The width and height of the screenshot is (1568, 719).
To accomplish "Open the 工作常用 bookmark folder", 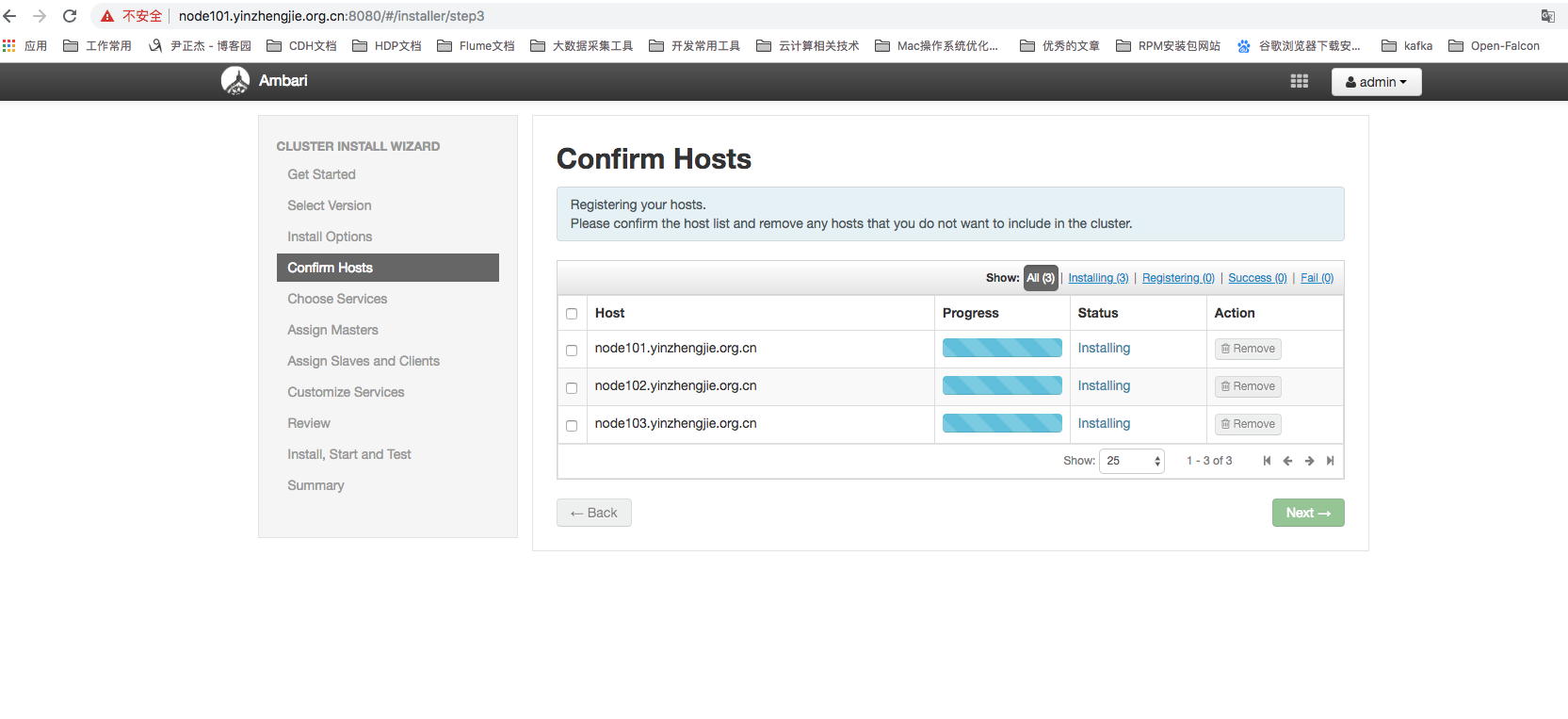I will click(97, 45).
